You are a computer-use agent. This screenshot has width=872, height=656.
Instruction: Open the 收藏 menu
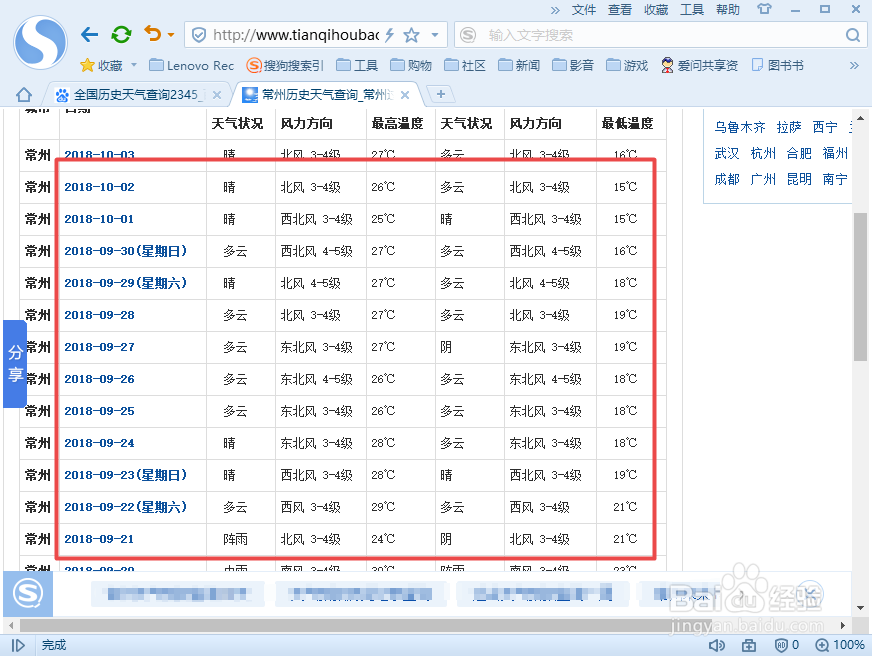click(x=656, y=10)
